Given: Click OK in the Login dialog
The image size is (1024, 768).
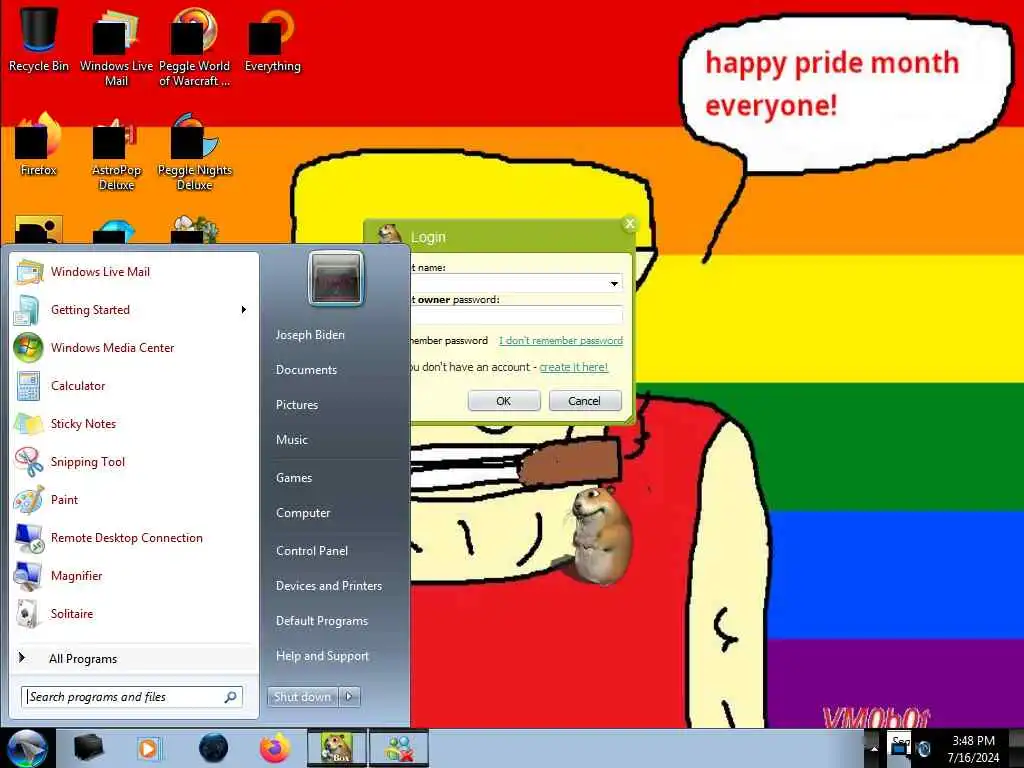Looking at the screenshot, I should click(504, 400).
